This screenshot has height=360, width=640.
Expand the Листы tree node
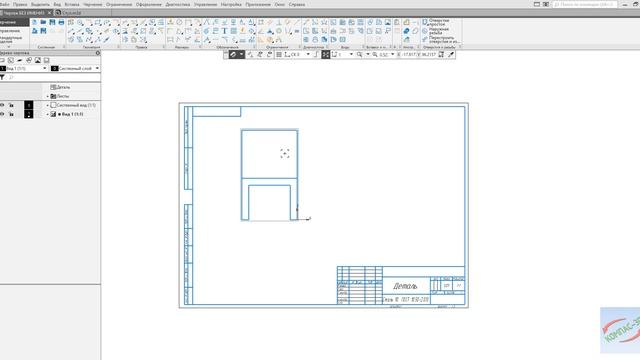tap(47, 96)
